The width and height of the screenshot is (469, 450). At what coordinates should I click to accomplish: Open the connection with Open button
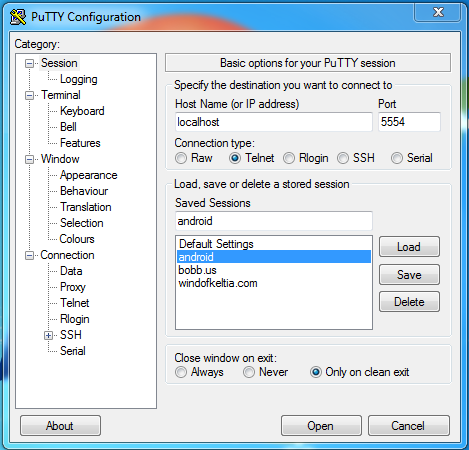pos(321,426)
